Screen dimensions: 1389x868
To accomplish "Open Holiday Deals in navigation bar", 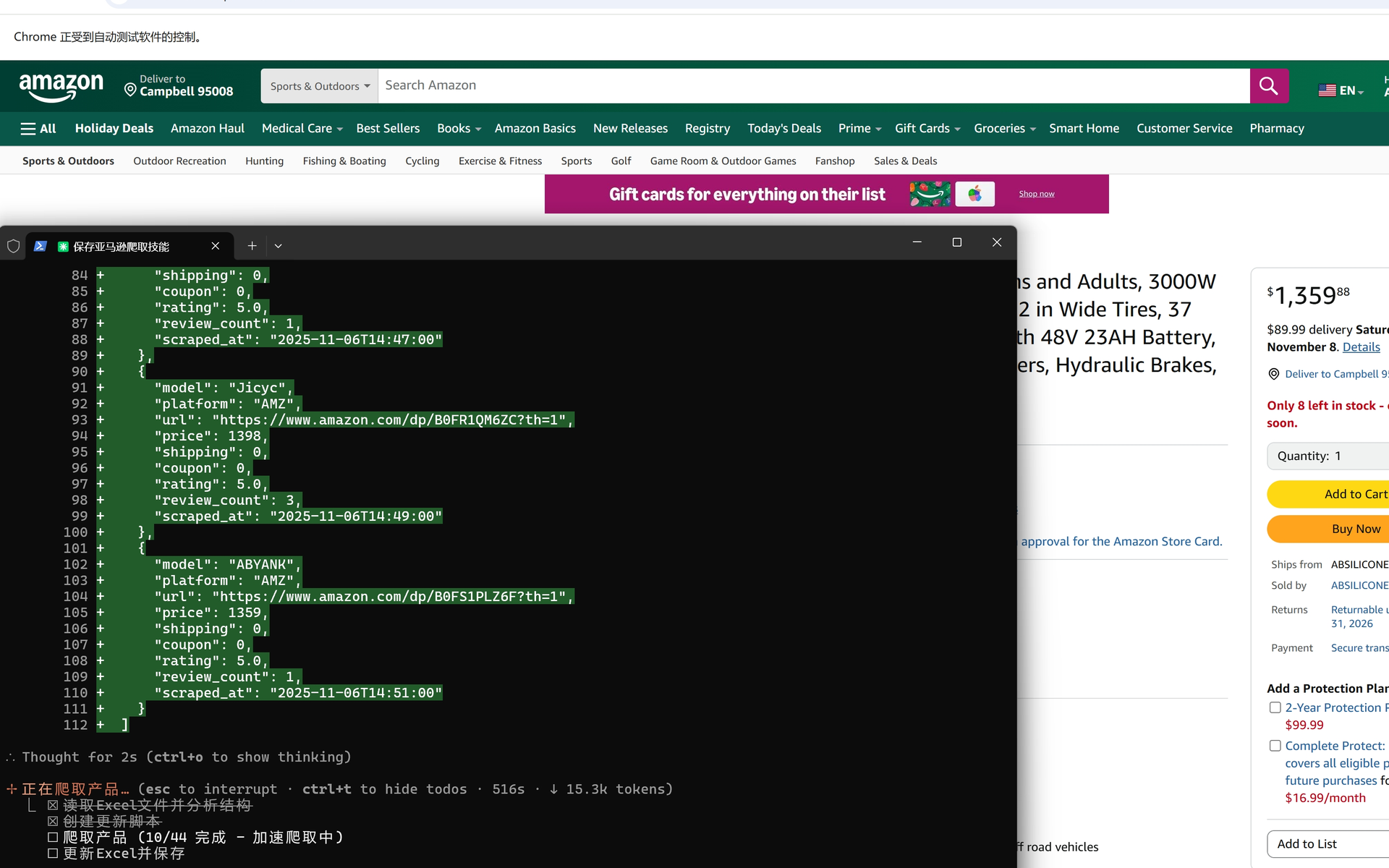I will [x=114, y=129].
